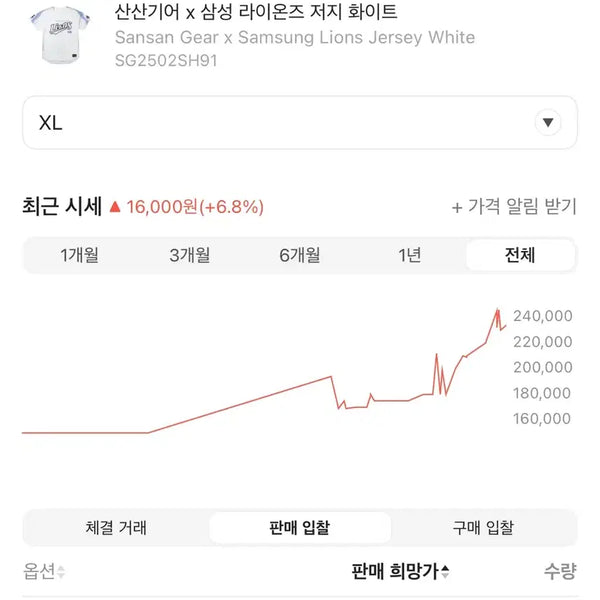This screenshot has height=600, width=600.
Task: Sort by 판매 희망가 arrows
Action: click(x=445, y=572)
